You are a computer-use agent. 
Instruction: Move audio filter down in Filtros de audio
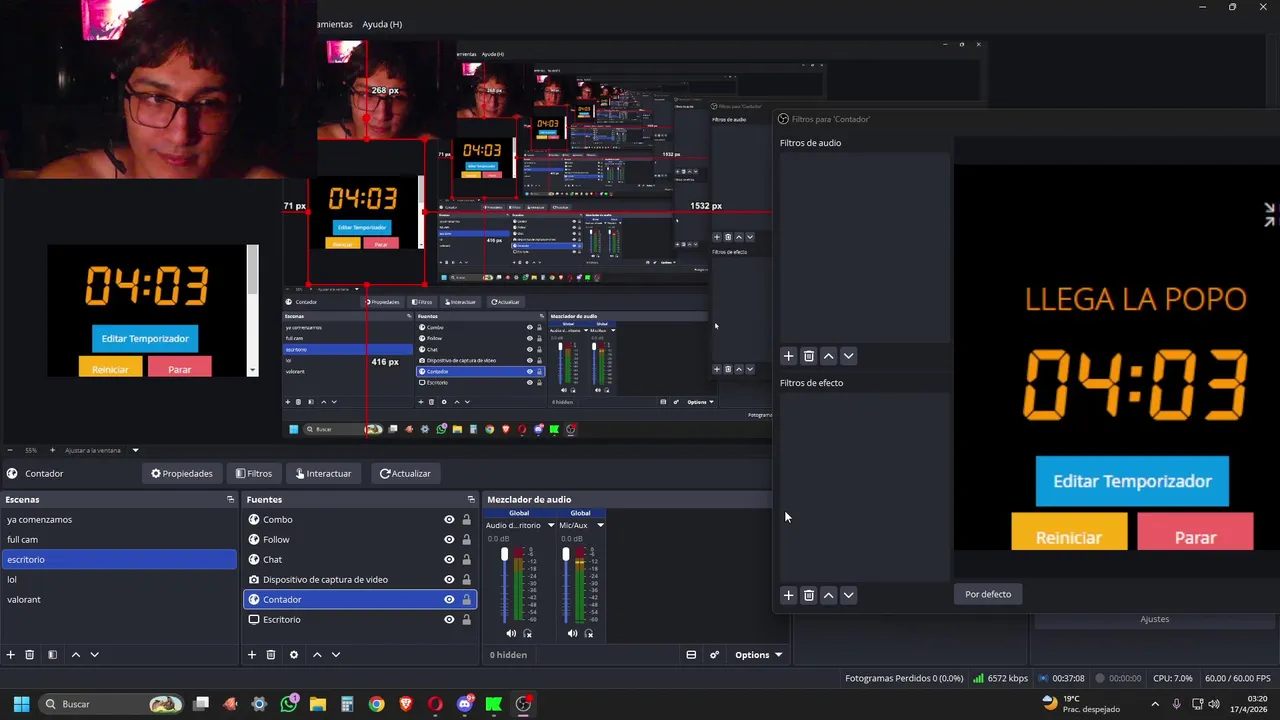pos(848,356)
